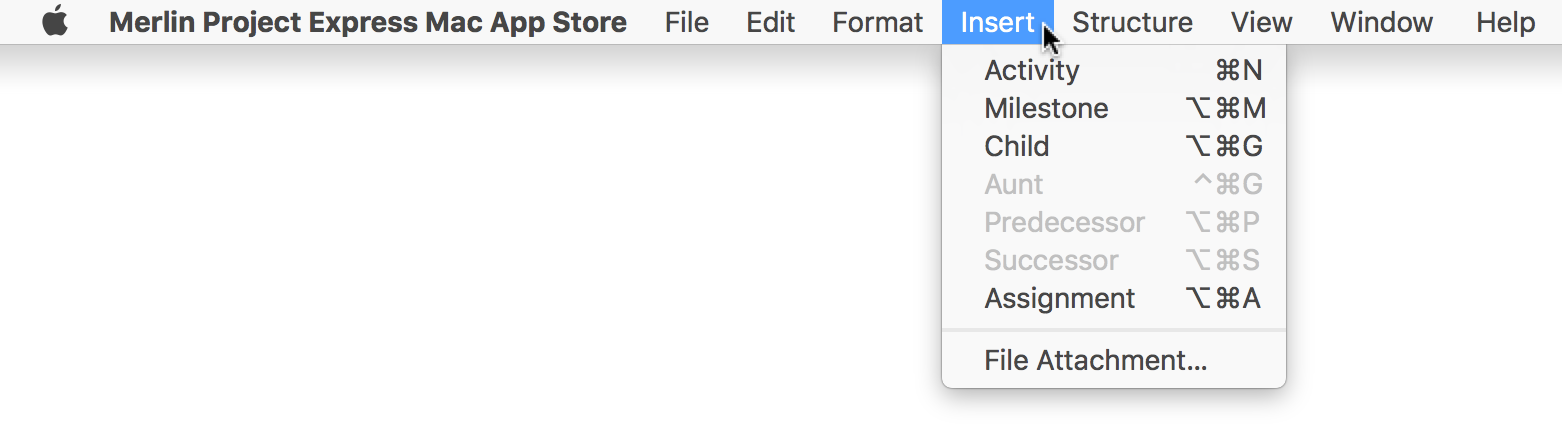Open the Edit menu
This screenshot has width=1562, height=446.
click(770, 22)
